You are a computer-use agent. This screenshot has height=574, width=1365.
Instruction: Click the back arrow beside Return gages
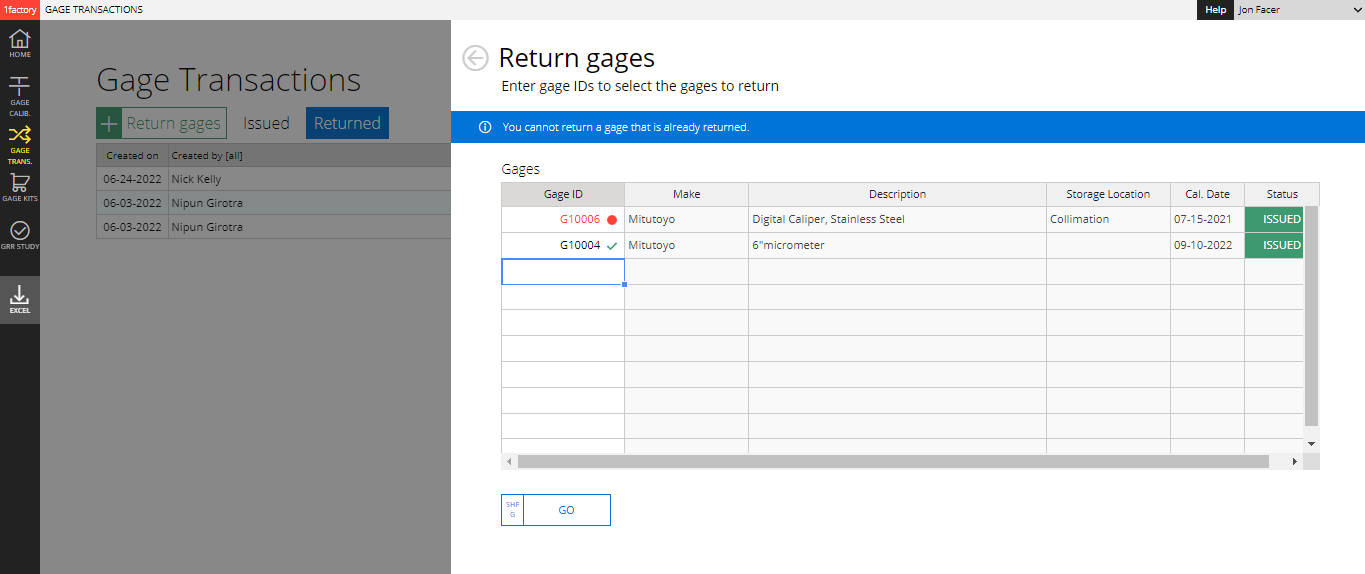475,58
